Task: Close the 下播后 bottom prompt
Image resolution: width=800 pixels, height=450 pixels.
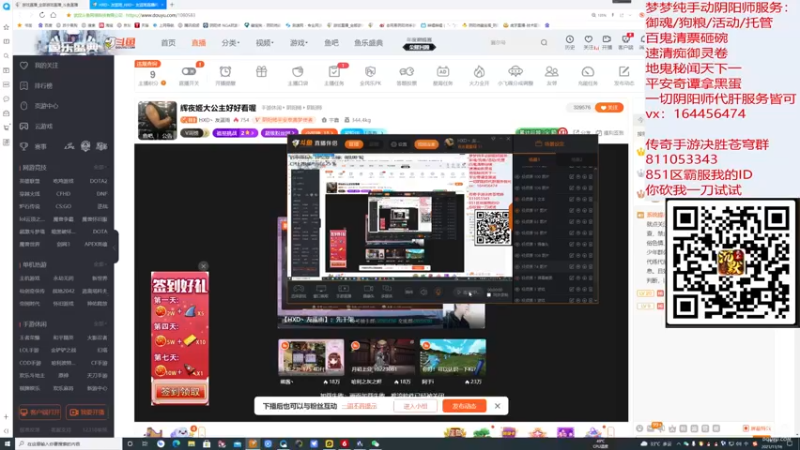Action: (497, 406)
